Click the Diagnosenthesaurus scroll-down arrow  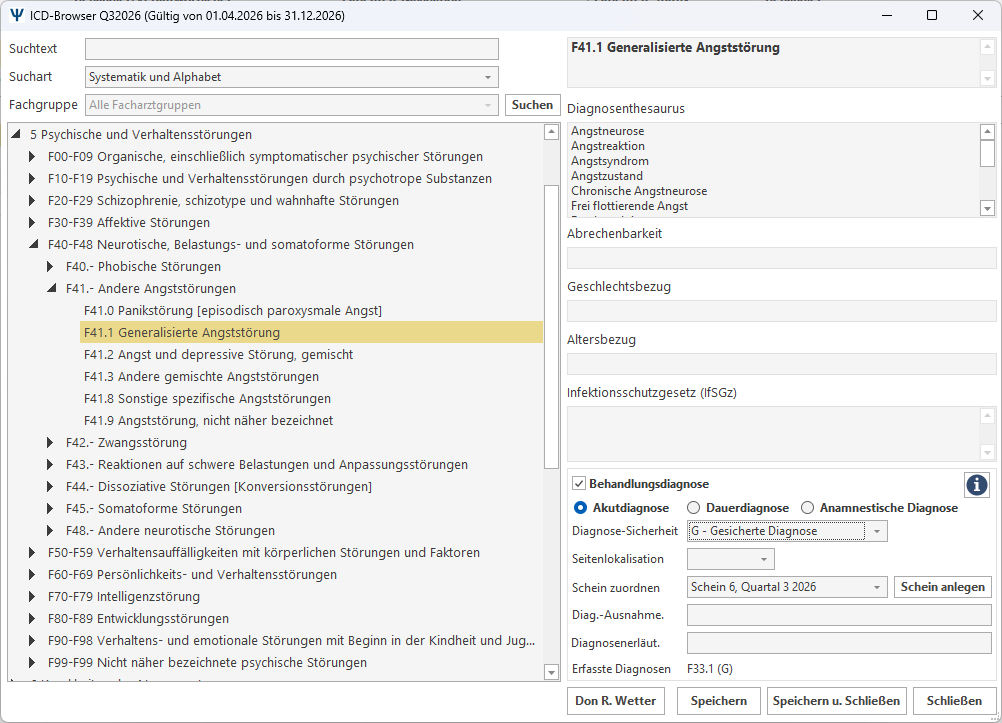point(987,208)
